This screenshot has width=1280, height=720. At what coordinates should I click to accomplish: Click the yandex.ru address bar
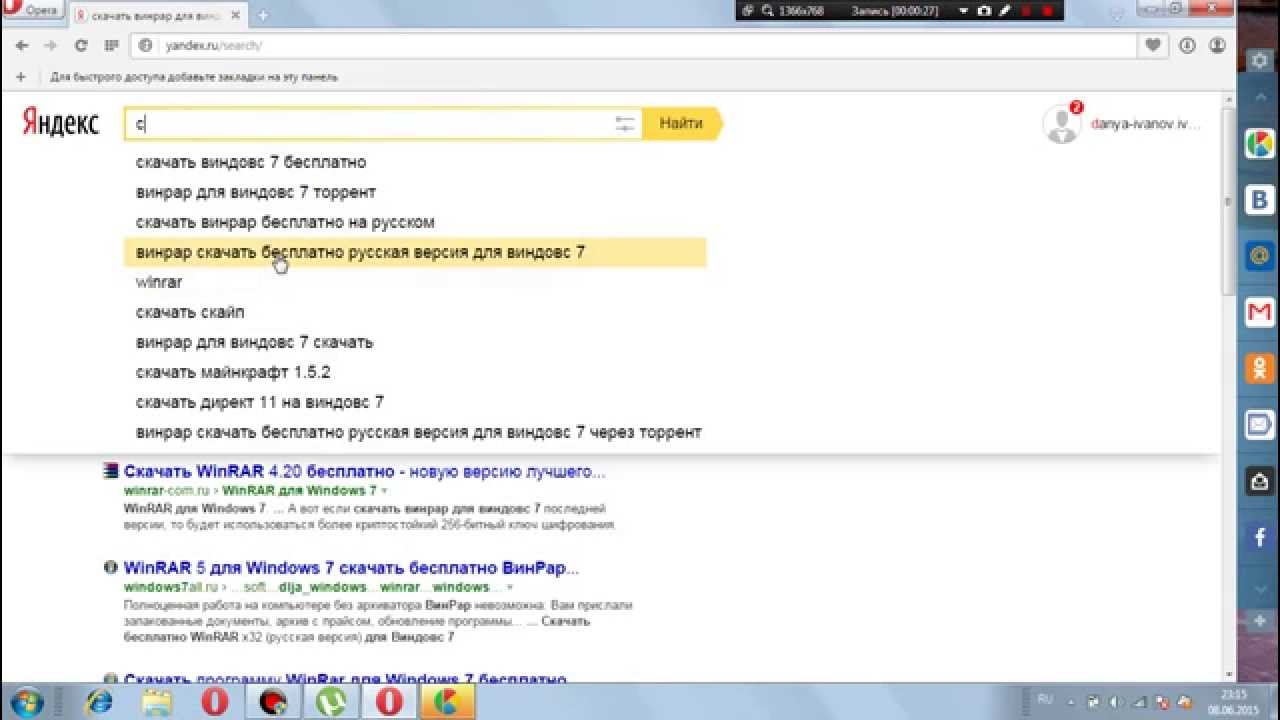[x=635, y=45]
